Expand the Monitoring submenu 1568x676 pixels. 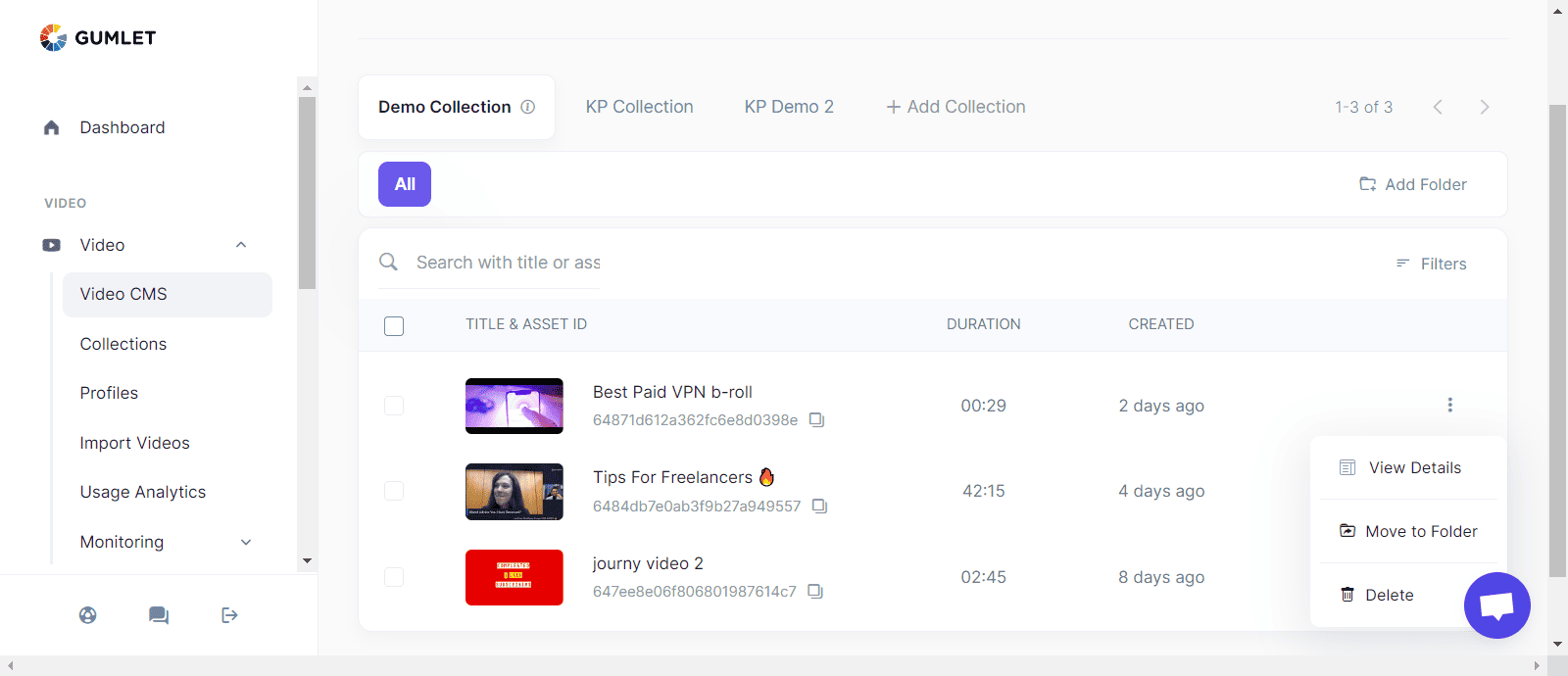pyautogui.click(x=246, y=542)
